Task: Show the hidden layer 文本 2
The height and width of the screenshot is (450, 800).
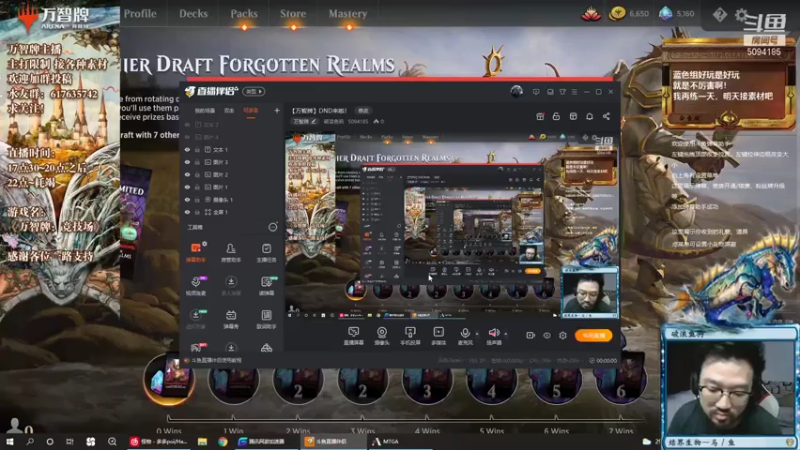Action: point(187,124)
